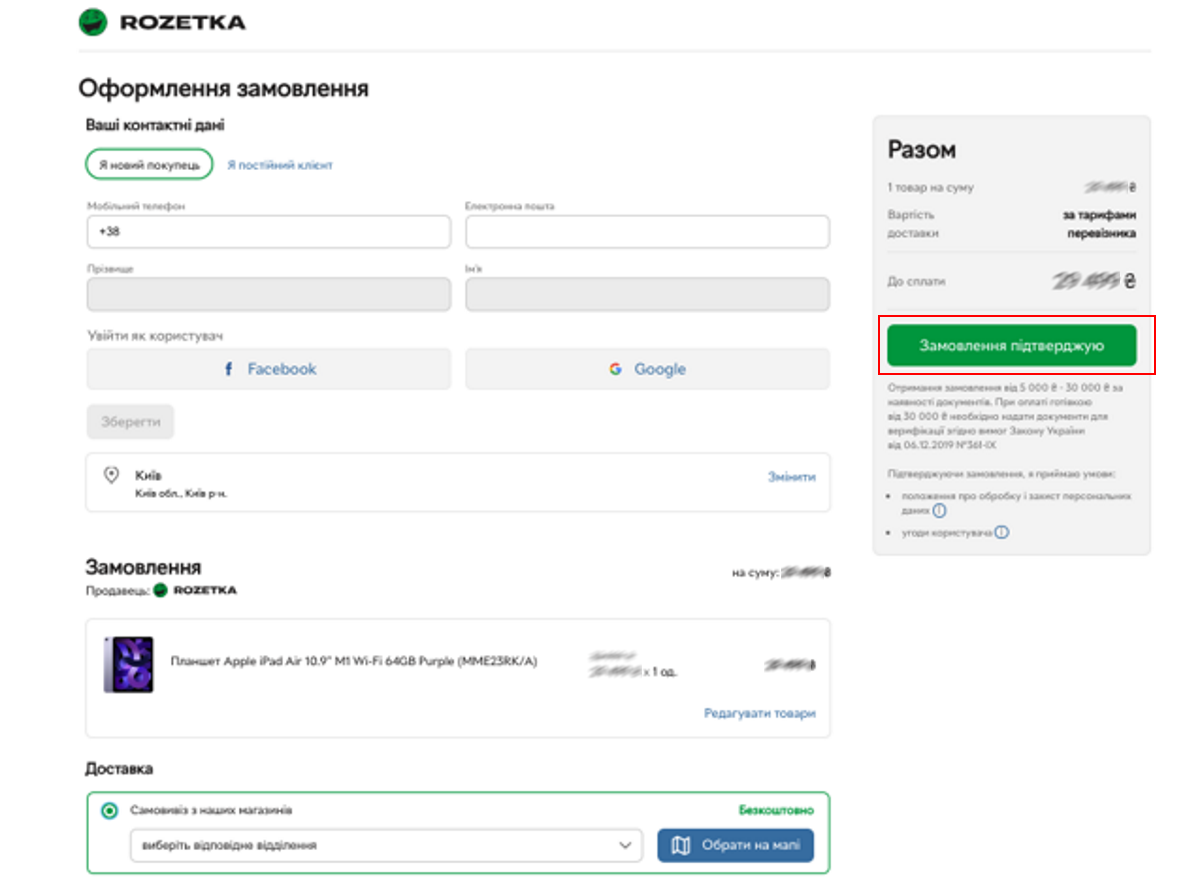Click Змінити to change the city
The height and width of the screenshot is (891, 1200).
[792, 477]
